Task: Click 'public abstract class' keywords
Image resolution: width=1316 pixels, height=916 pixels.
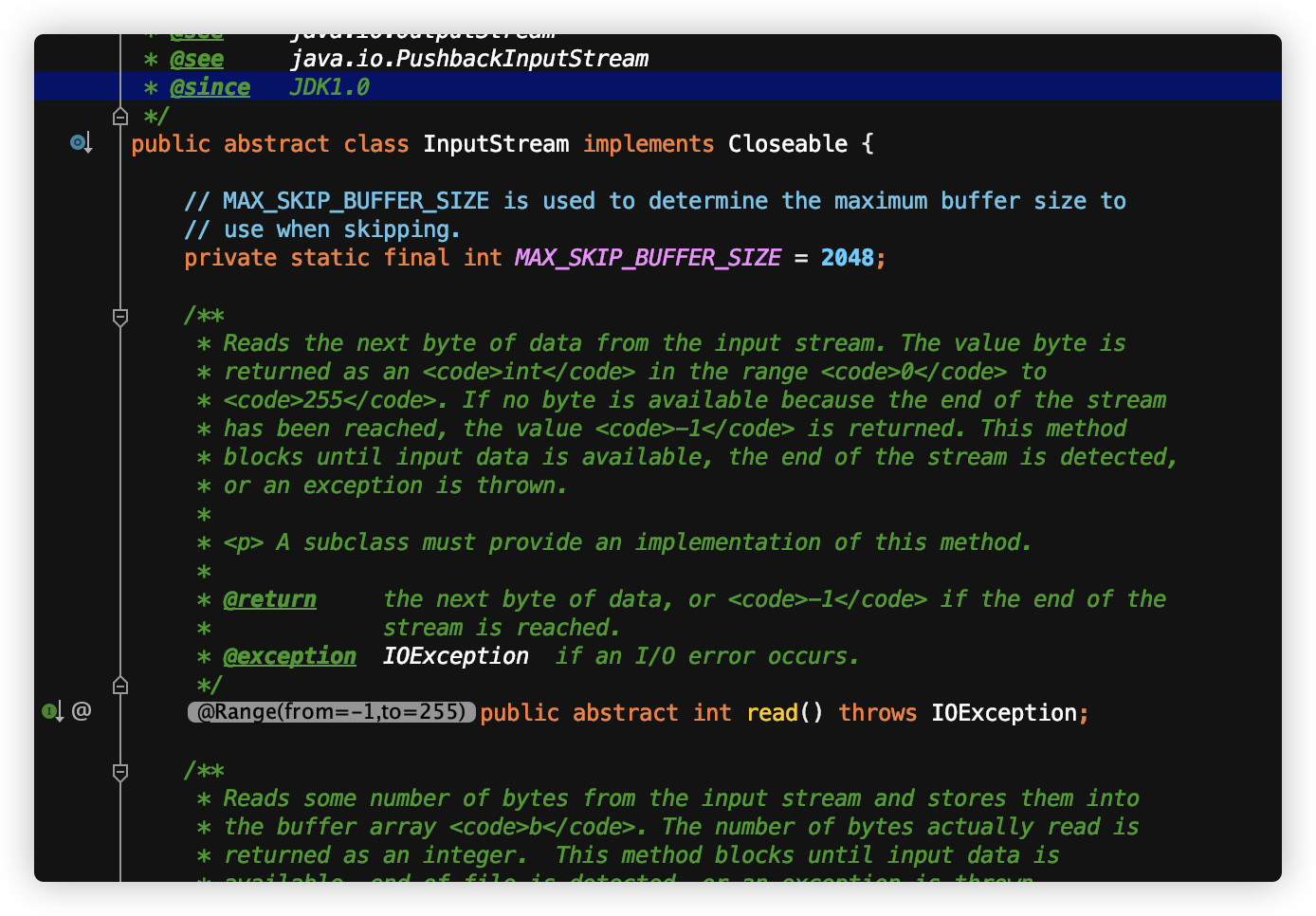Action: pos(269,144)
